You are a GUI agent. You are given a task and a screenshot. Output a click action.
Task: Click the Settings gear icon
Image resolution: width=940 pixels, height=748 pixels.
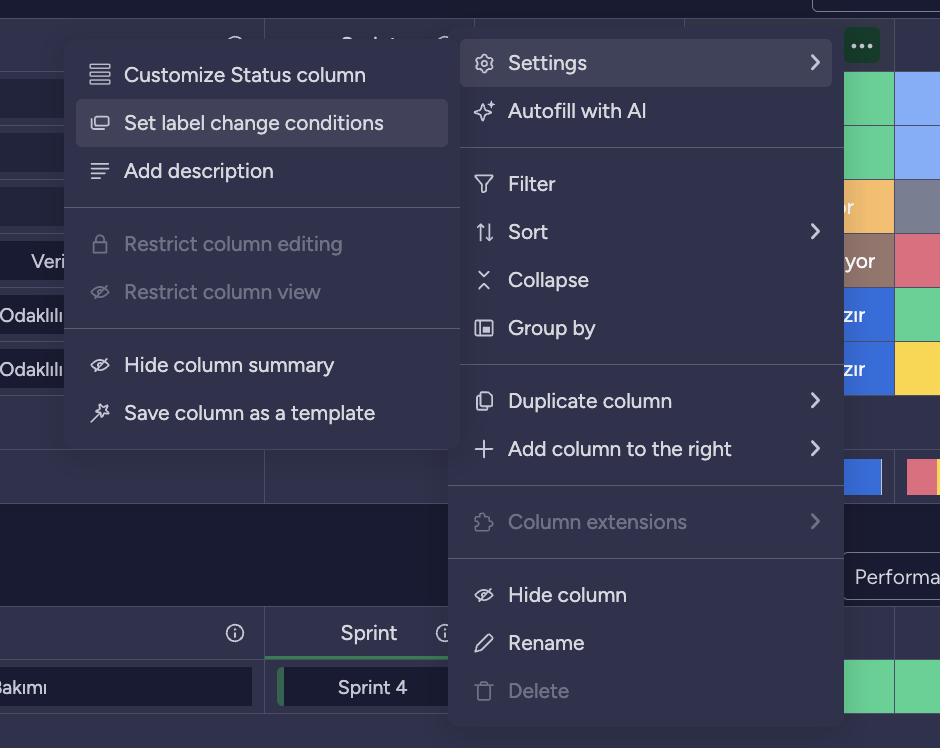(484, 64)
